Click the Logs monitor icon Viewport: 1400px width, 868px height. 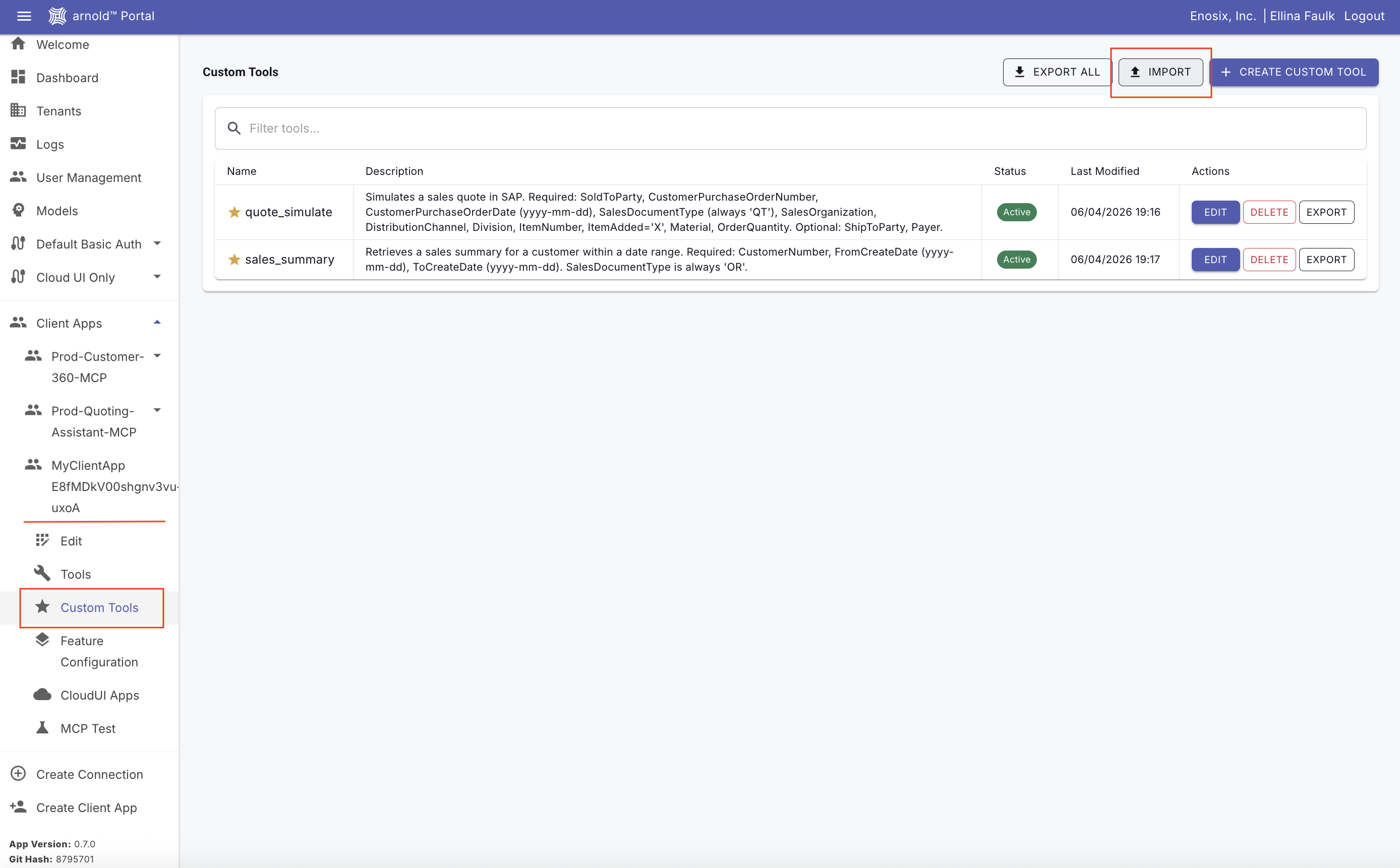click(x=18, y=144)
